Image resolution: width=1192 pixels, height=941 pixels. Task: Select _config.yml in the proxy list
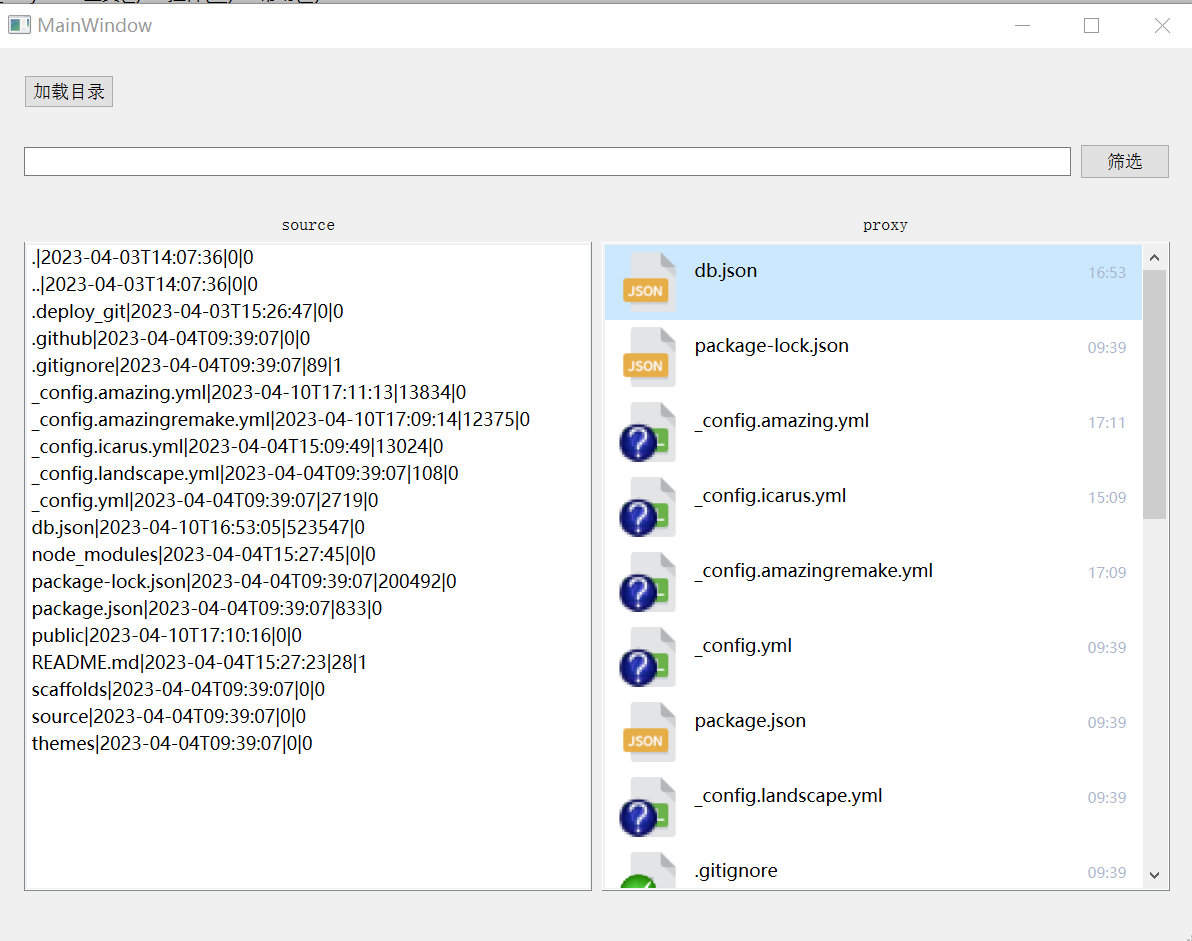(x=873, y=657)
